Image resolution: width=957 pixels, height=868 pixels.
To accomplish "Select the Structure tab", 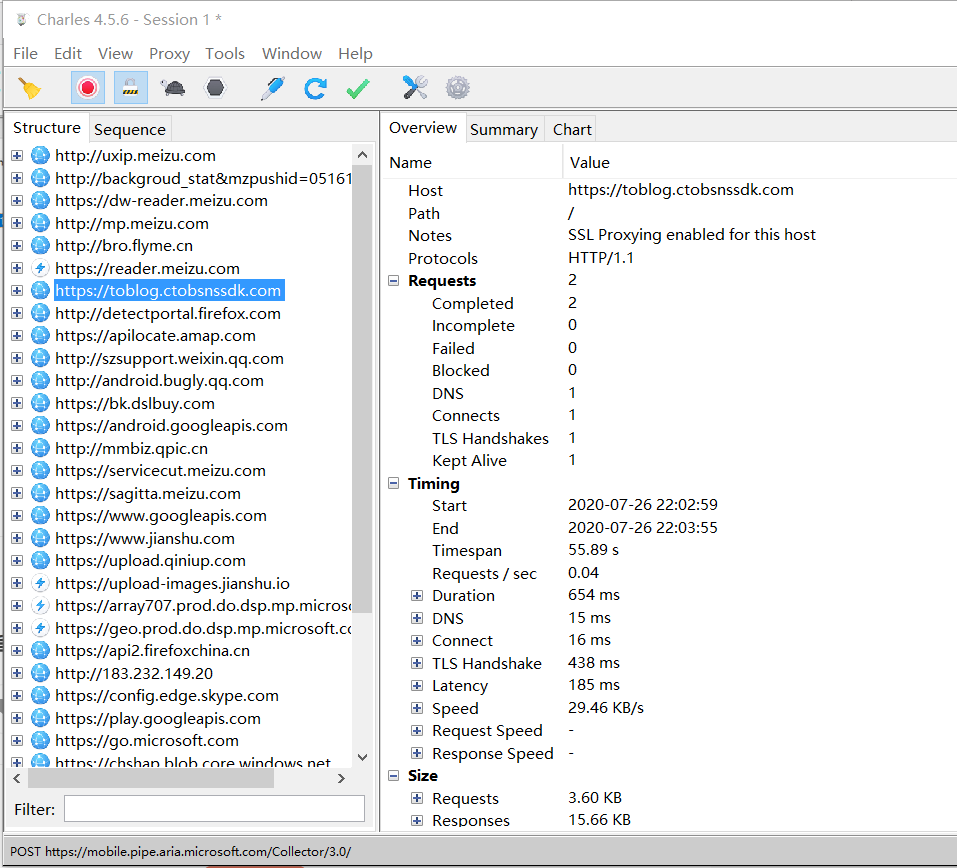I will click(x=47, y=128).
